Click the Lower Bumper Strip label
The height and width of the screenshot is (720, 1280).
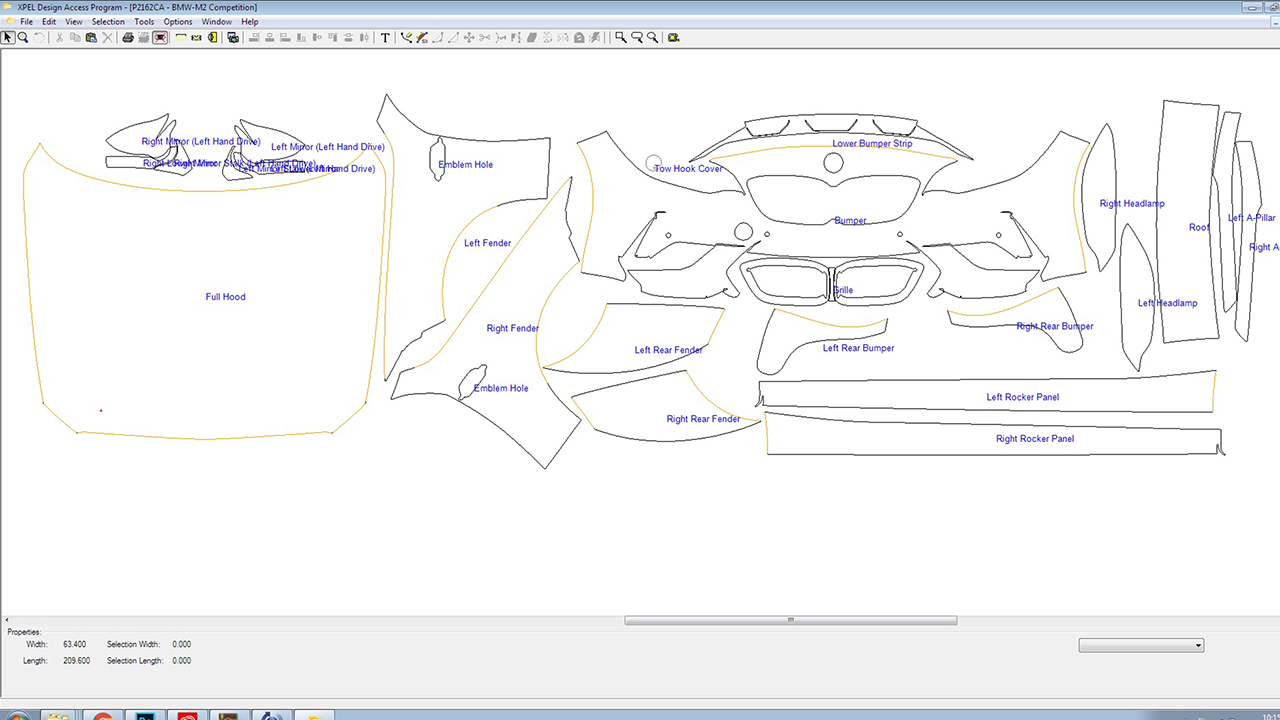(x=872, y=143)
